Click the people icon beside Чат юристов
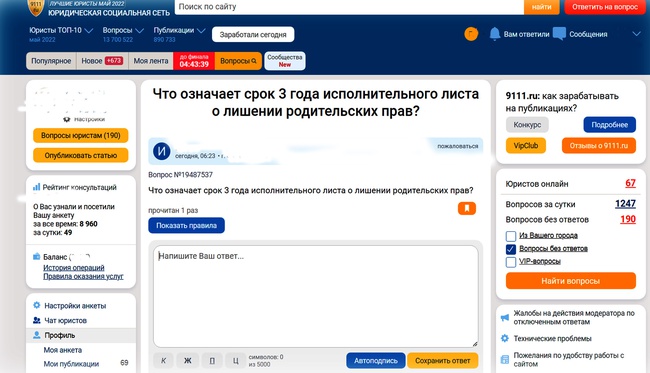The image size is (650, 373). [36, 320]
